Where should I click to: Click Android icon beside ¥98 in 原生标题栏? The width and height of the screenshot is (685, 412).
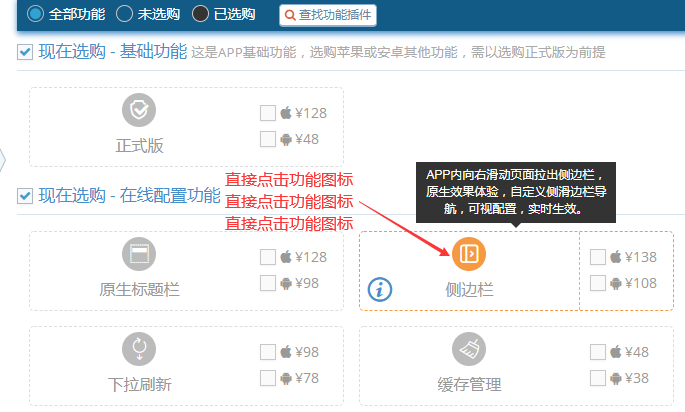coord(286,284)
